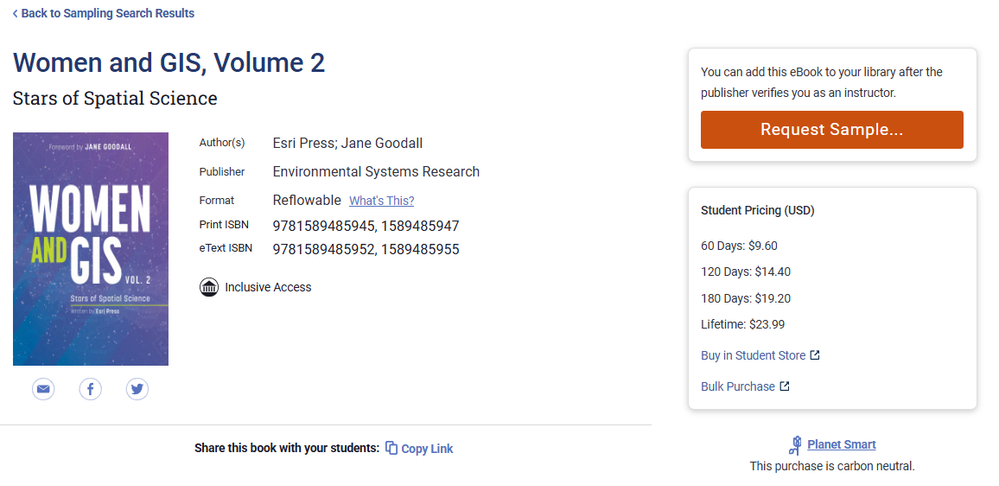Click external link icon beside Bulk Purchase
The height and width of the screenshot is (486, 999).
click(x=784, y=387)
